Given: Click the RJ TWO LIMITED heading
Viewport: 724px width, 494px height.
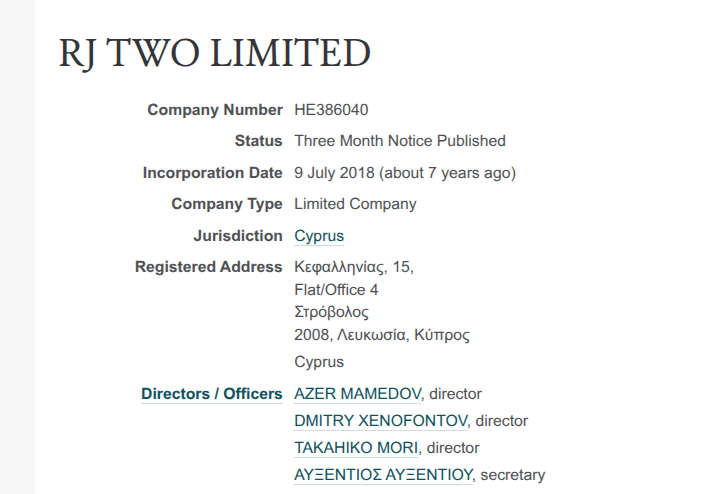Looking at the screenshot, I should (215, 53).
